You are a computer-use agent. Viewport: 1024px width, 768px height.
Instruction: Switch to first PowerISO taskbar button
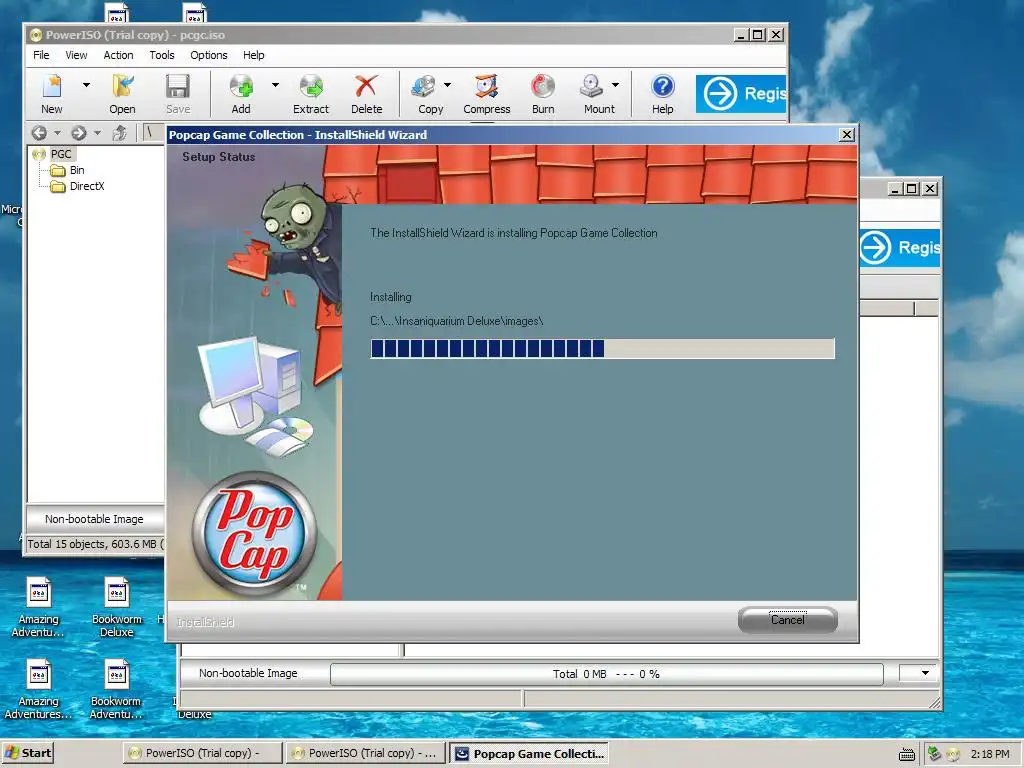pos(202,753)
